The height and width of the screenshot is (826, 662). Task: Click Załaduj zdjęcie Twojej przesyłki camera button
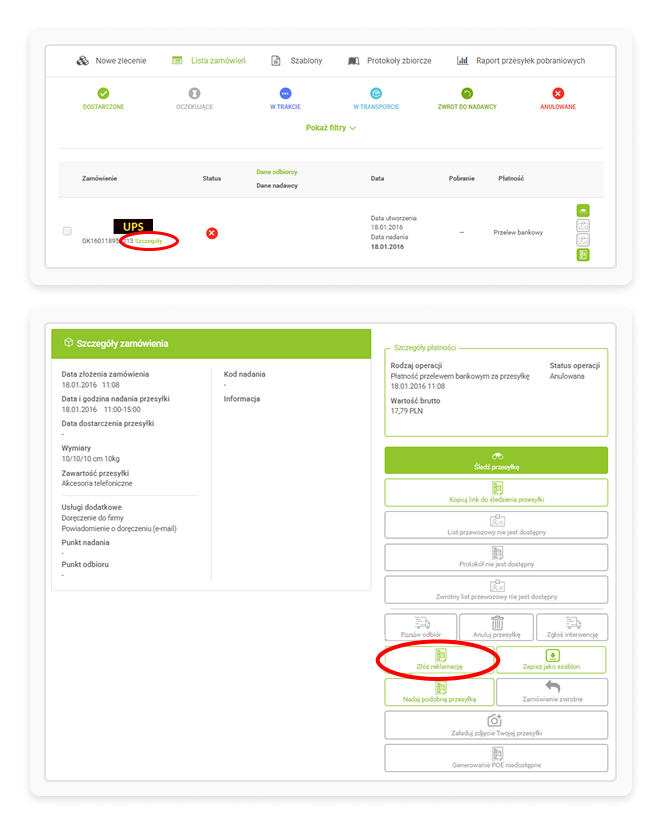(496, 725)
